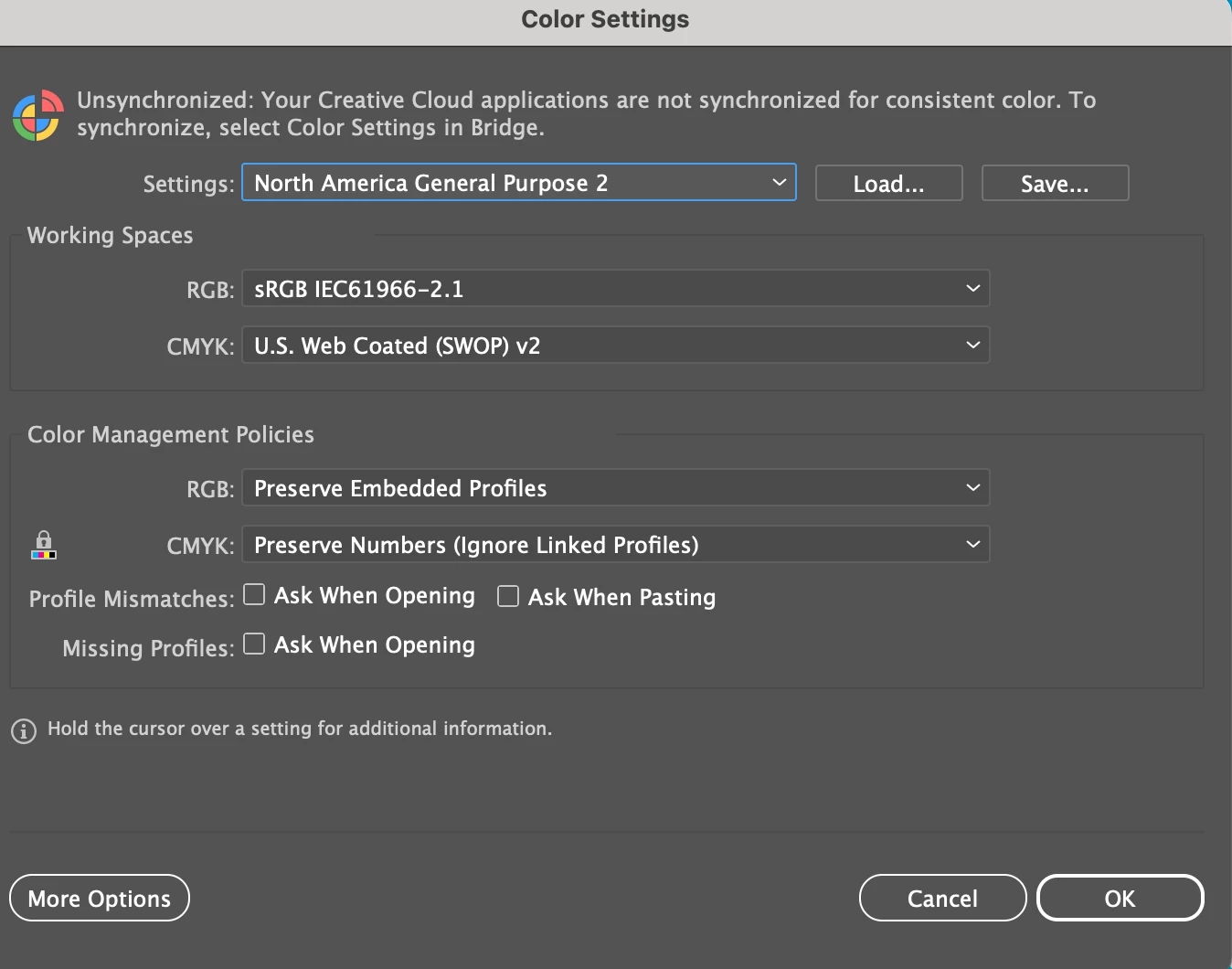The width and height of the screenshot is (1232, 969).
Task: Click the info icon near hint text
Action: click(x=24, y=731)
